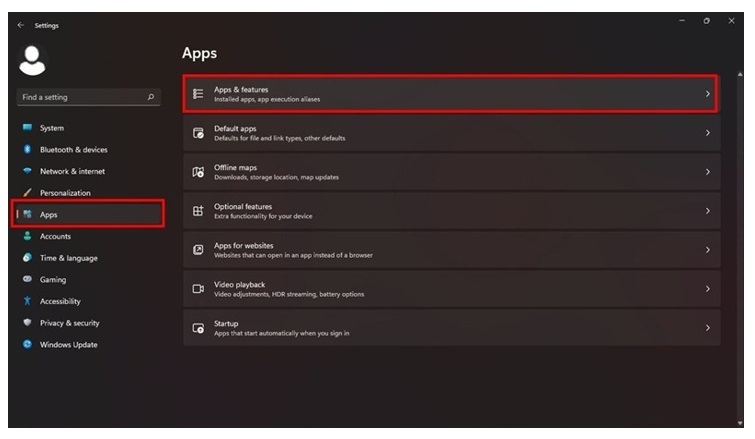Expand Apps & features chevron arrow

[707, 94]
